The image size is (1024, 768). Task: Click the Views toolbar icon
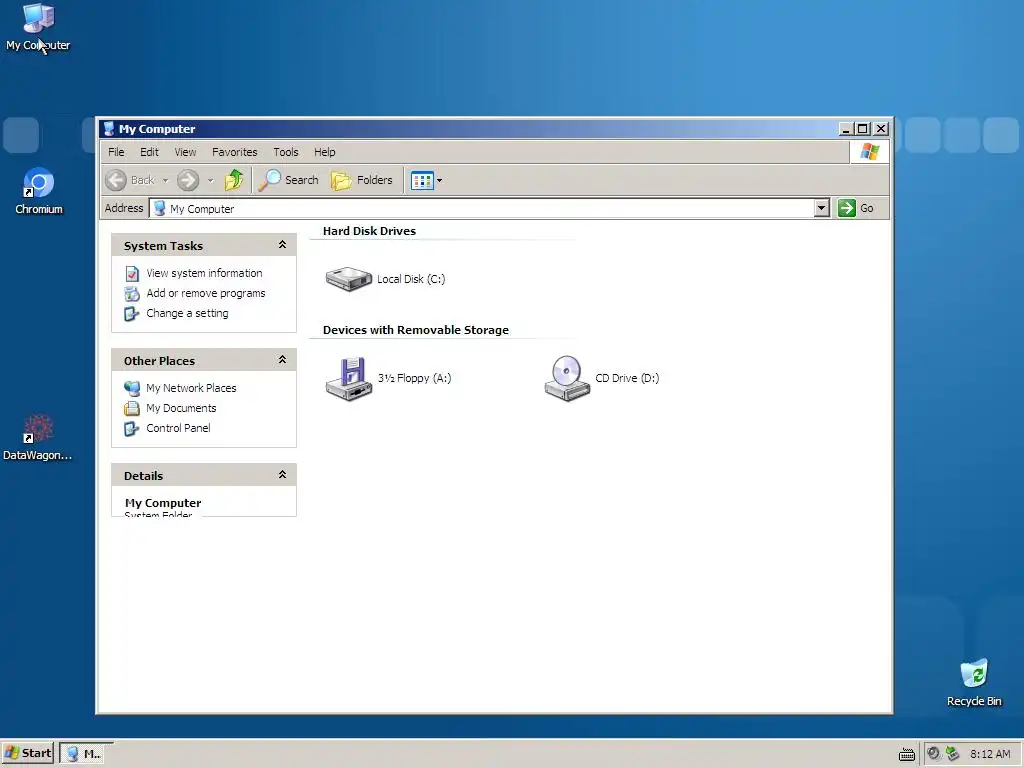click(x=422, y=180)
